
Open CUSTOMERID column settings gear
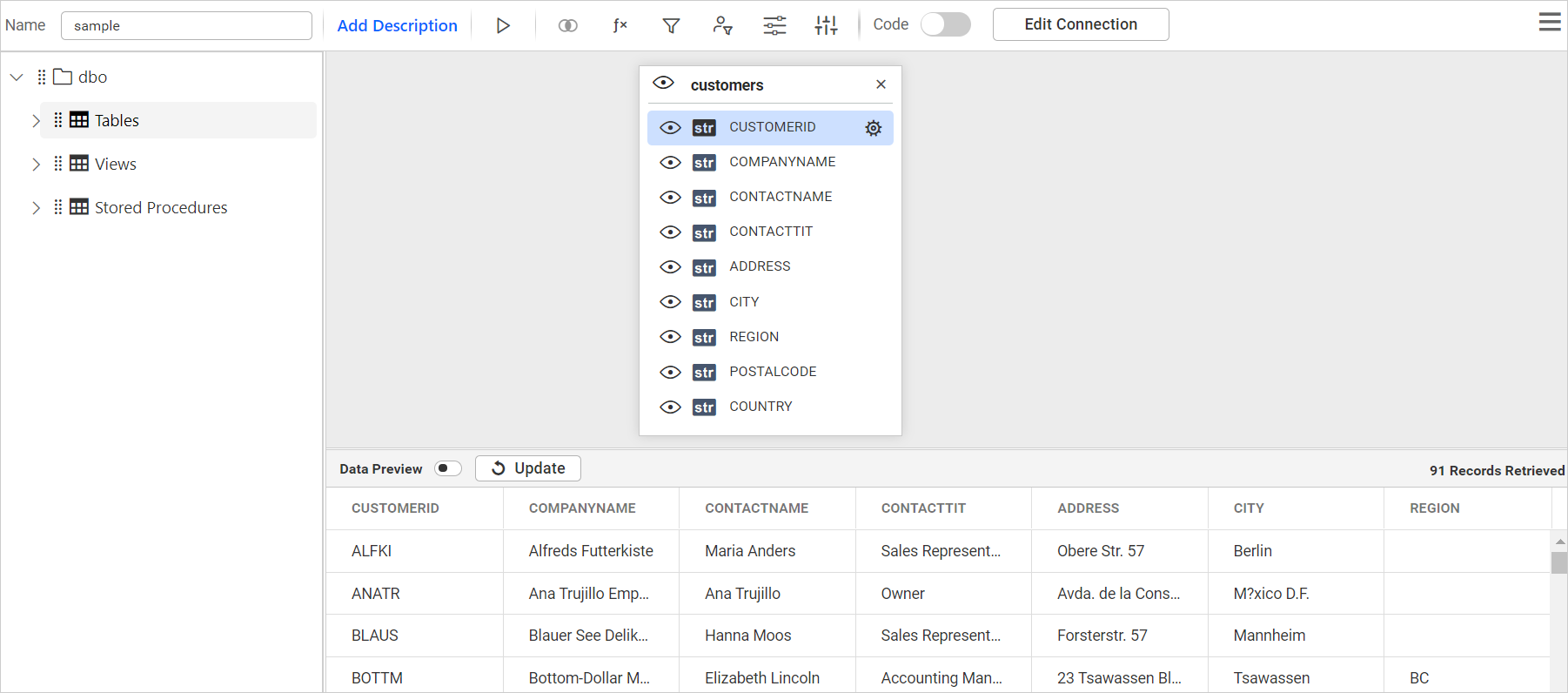(x=873, y=128)
